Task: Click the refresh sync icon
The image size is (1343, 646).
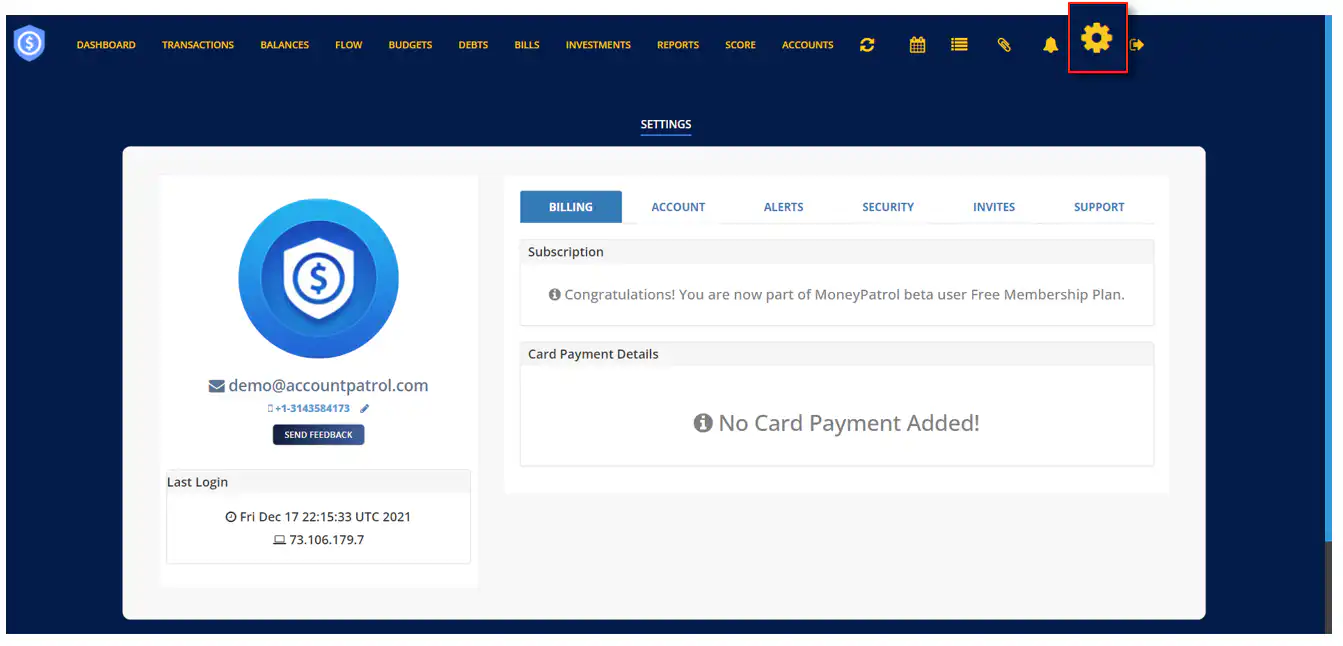Action: tap(867, 45)
